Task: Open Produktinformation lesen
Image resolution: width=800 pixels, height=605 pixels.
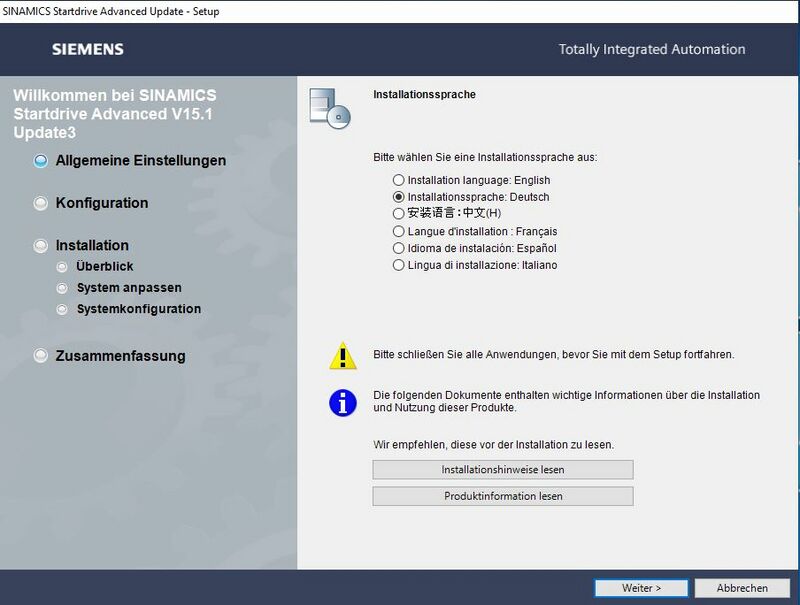Action: (503, 496)
